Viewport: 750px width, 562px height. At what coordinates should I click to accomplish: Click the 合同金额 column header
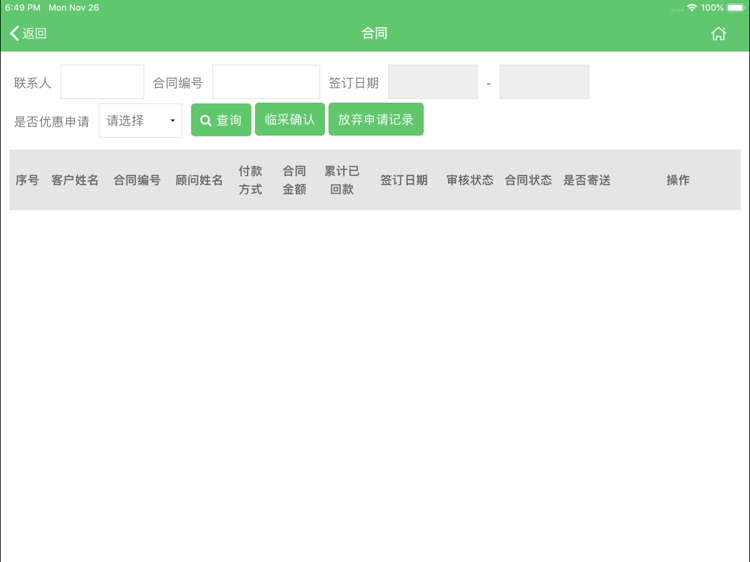294,180
